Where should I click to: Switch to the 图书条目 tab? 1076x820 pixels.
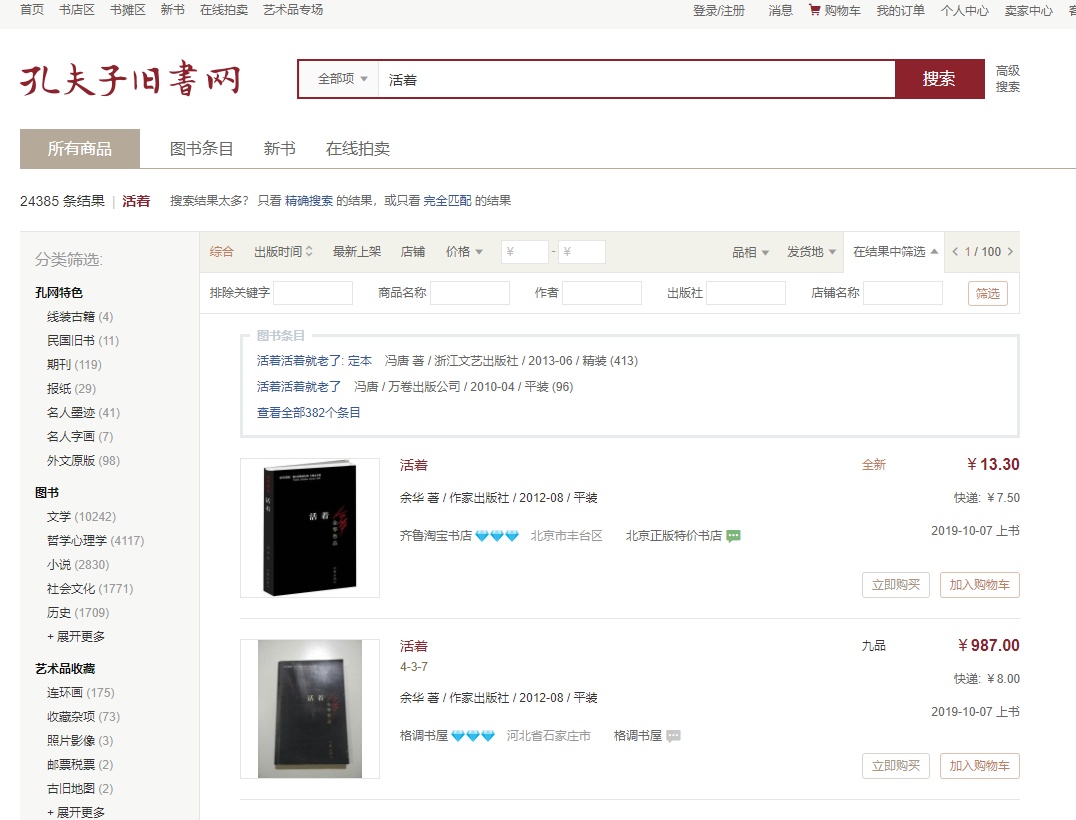pos(202,149)
